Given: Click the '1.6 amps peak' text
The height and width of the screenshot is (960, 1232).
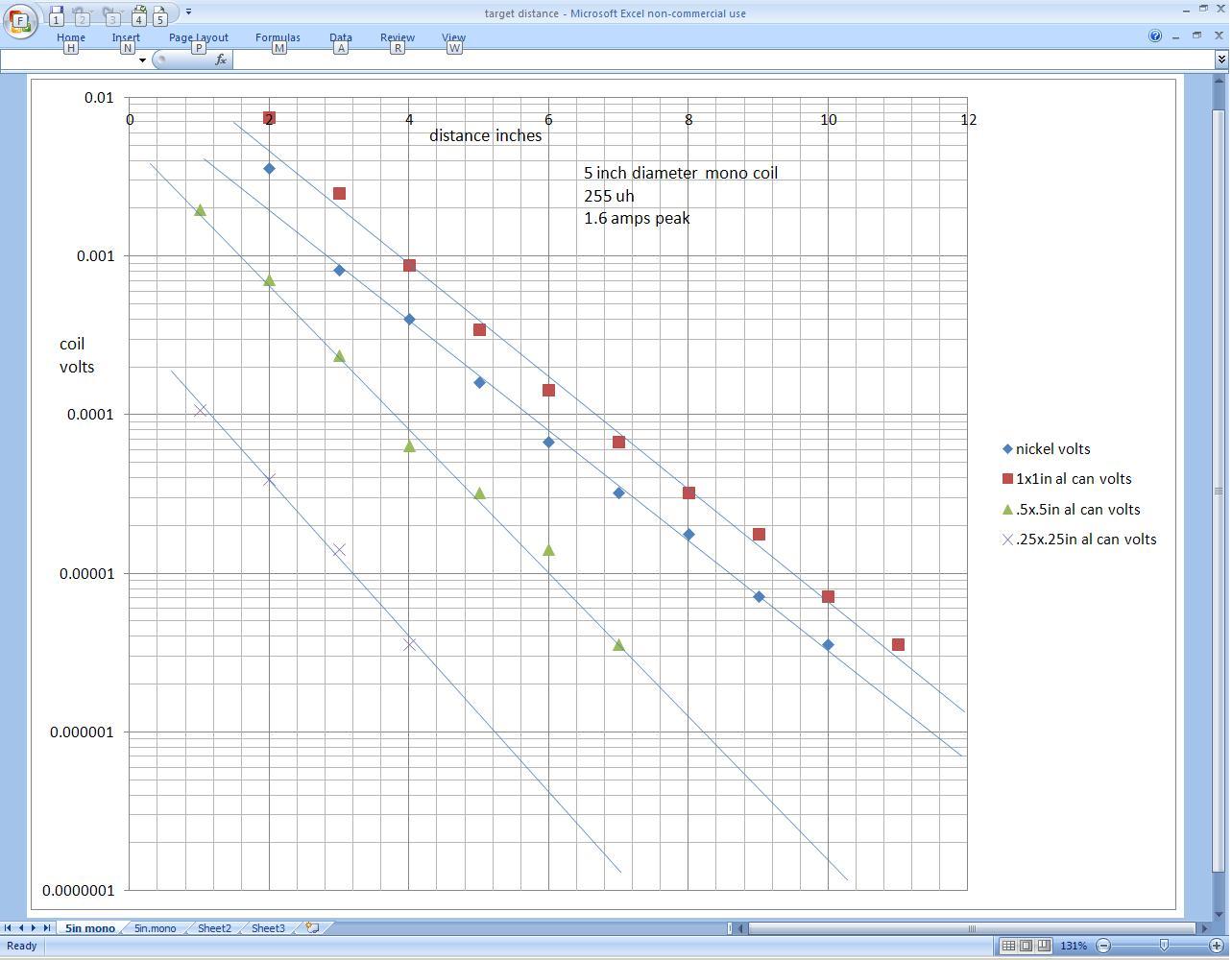Looking at the screenshot, I should tap(637, 218).
